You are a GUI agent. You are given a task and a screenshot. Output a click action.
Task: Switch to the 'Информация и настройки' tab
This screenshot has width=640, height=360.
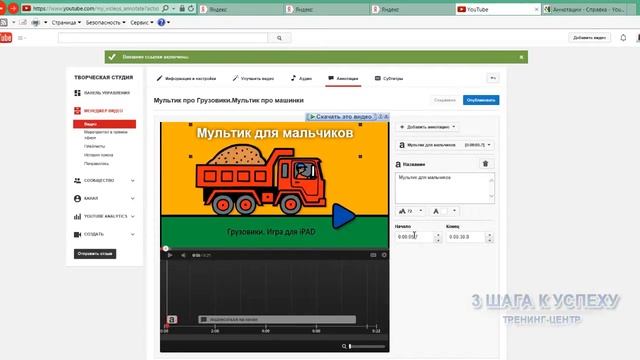[187, 78]
